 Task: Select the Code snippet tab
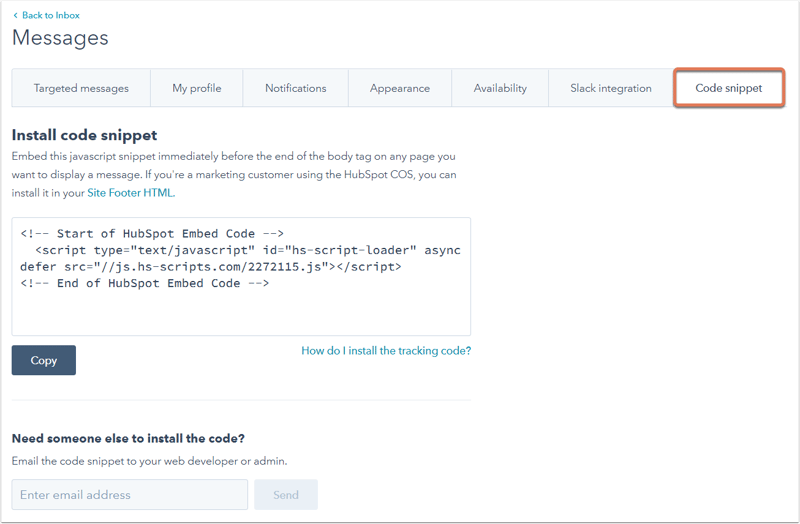pos(729,88)
